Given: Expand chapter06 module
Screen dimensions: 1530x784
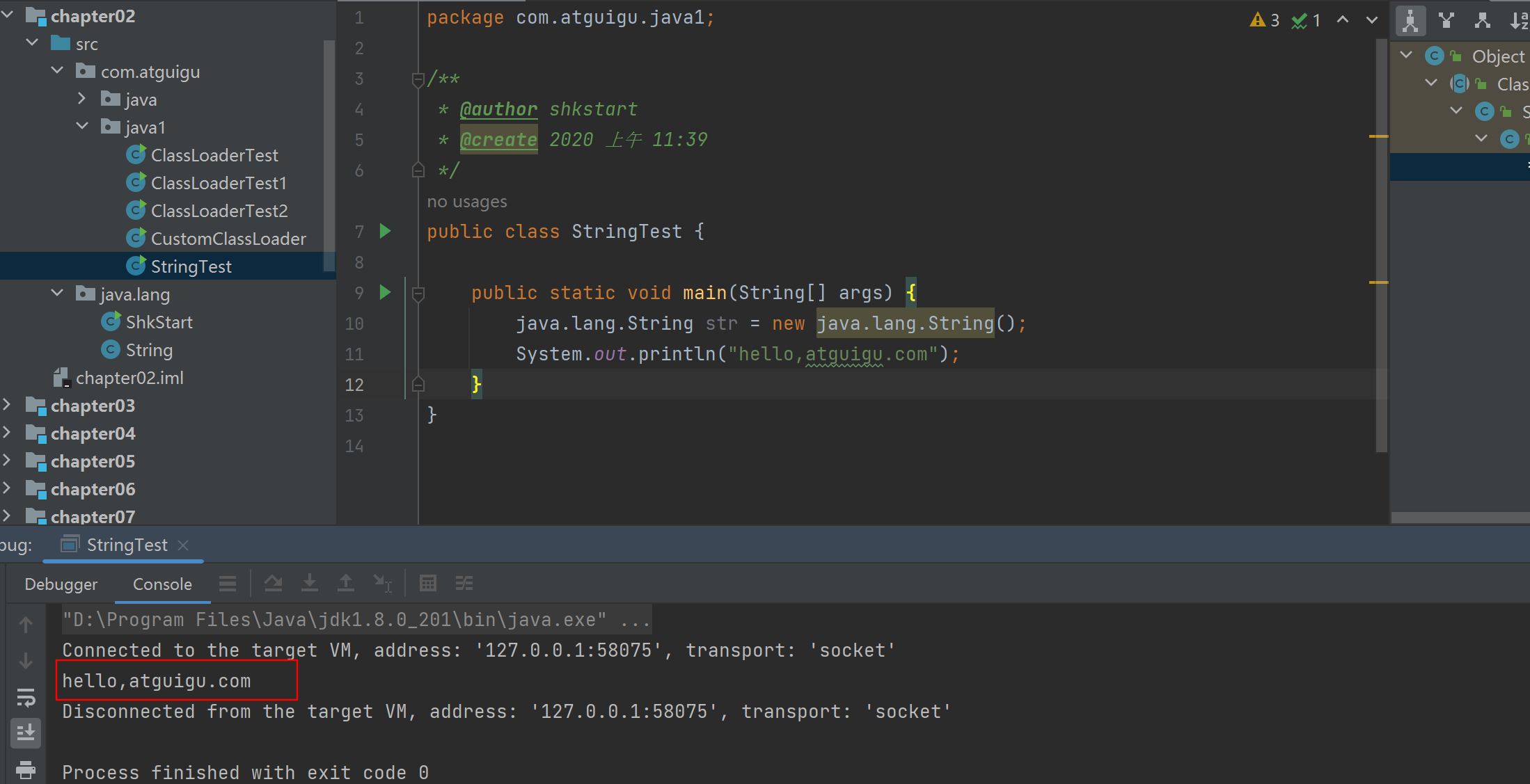Looking at the screenshot, I should pos(7,488).
